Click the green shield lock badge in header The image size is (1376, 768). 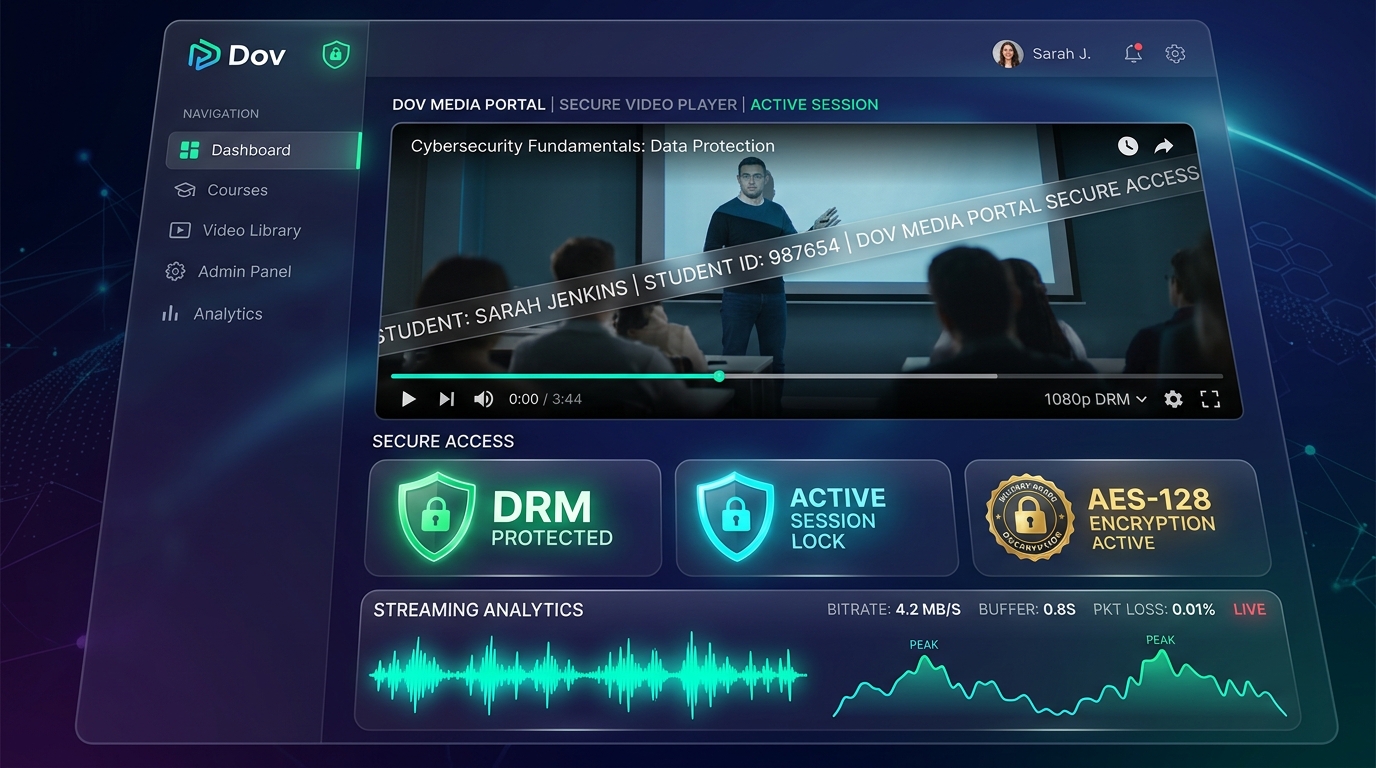(336, 55)
